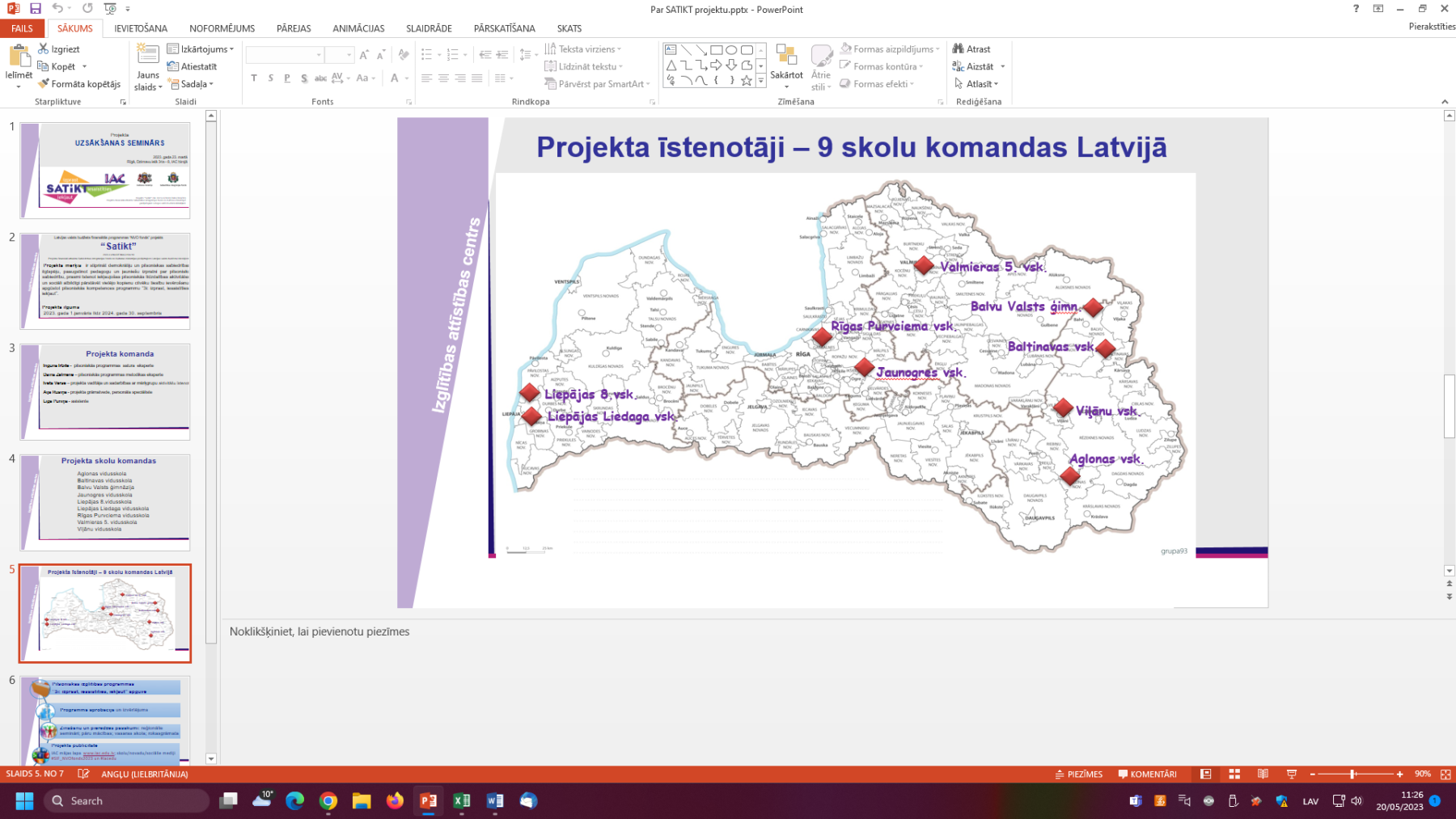This screenshot has width=1456, height=819.
Task: Click the Save icon in quick access toolbar
Action: coord(36,9)
